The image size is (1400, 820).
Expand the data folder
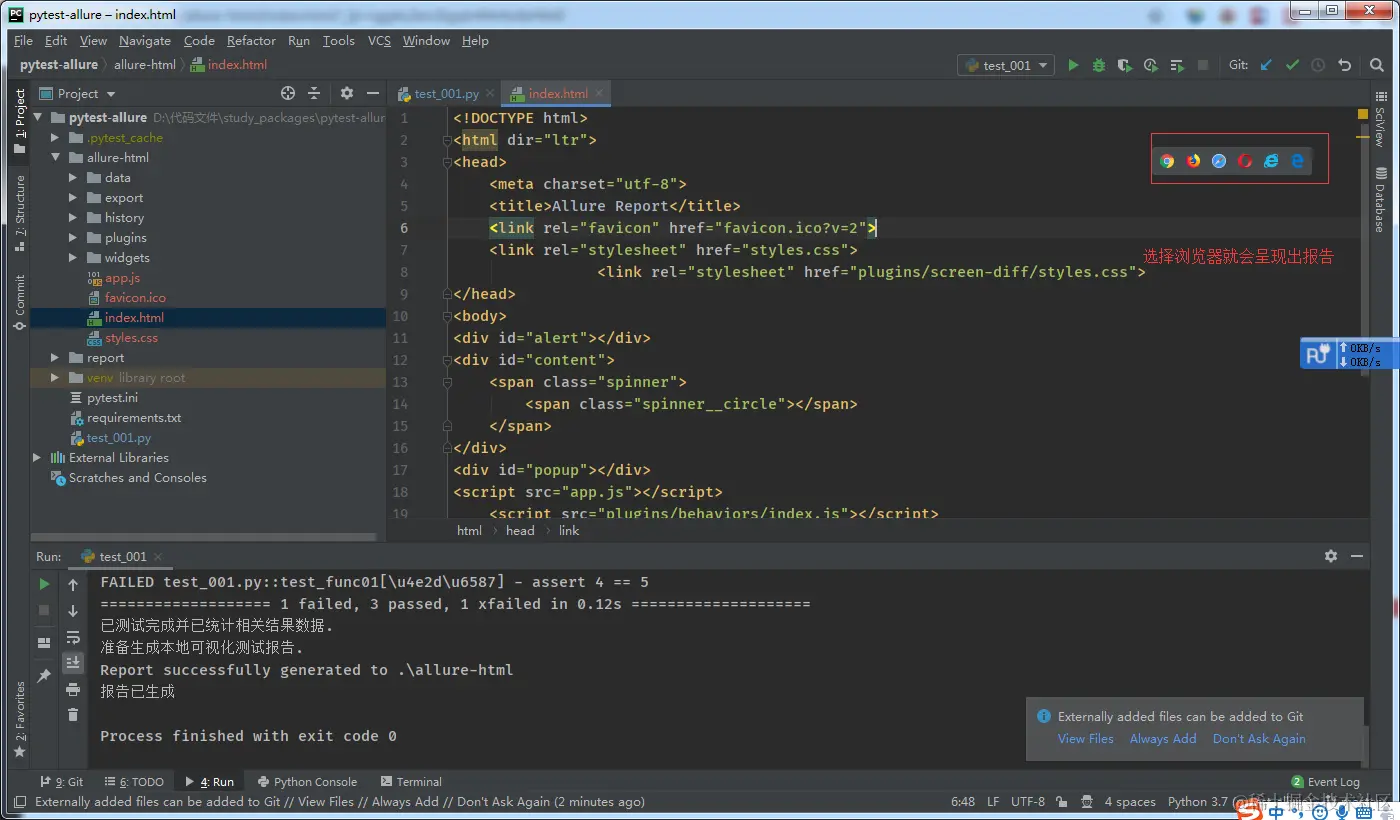73,178
